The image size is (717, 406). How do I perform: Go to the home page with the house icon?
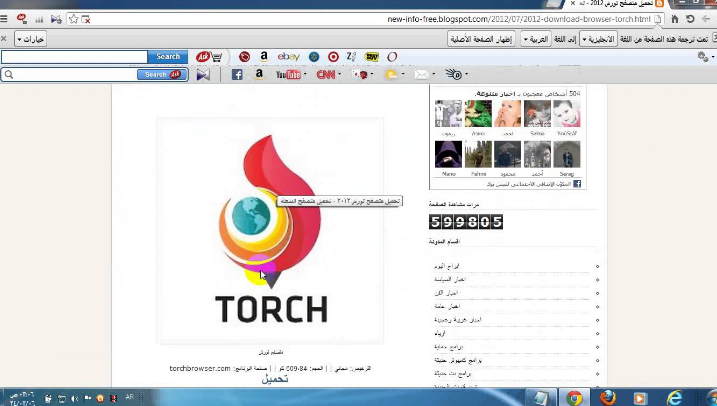click(x=674, y=19)
